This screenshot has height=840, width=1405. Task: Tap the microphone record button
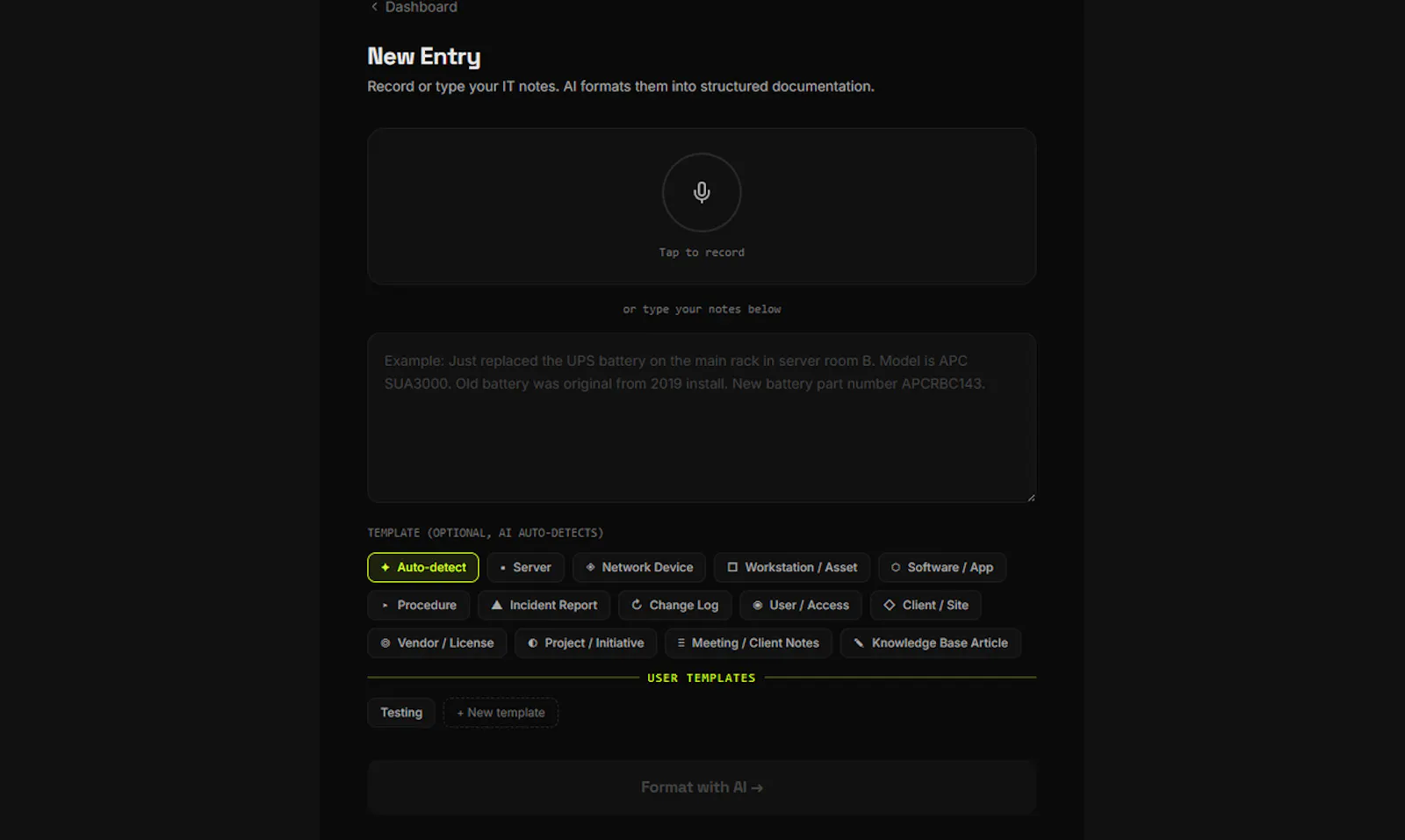pyautogui.click(x=701, y=192)
